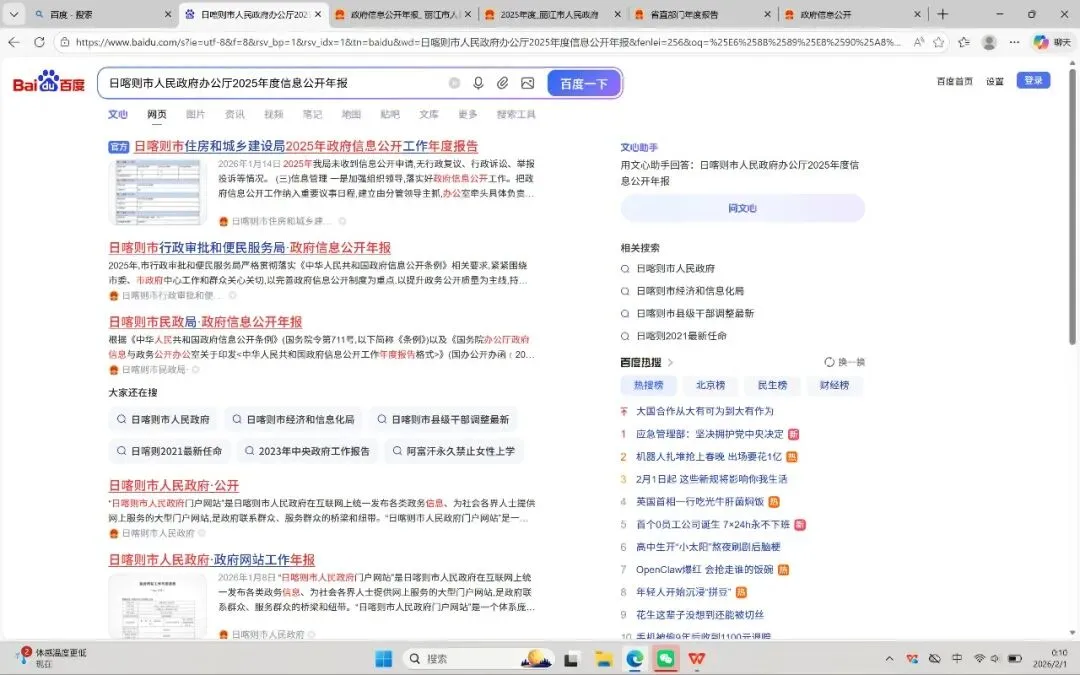Close the 省直部门年度报告 tab
This screenshot has width=1080, height=675.
[767, 14]
